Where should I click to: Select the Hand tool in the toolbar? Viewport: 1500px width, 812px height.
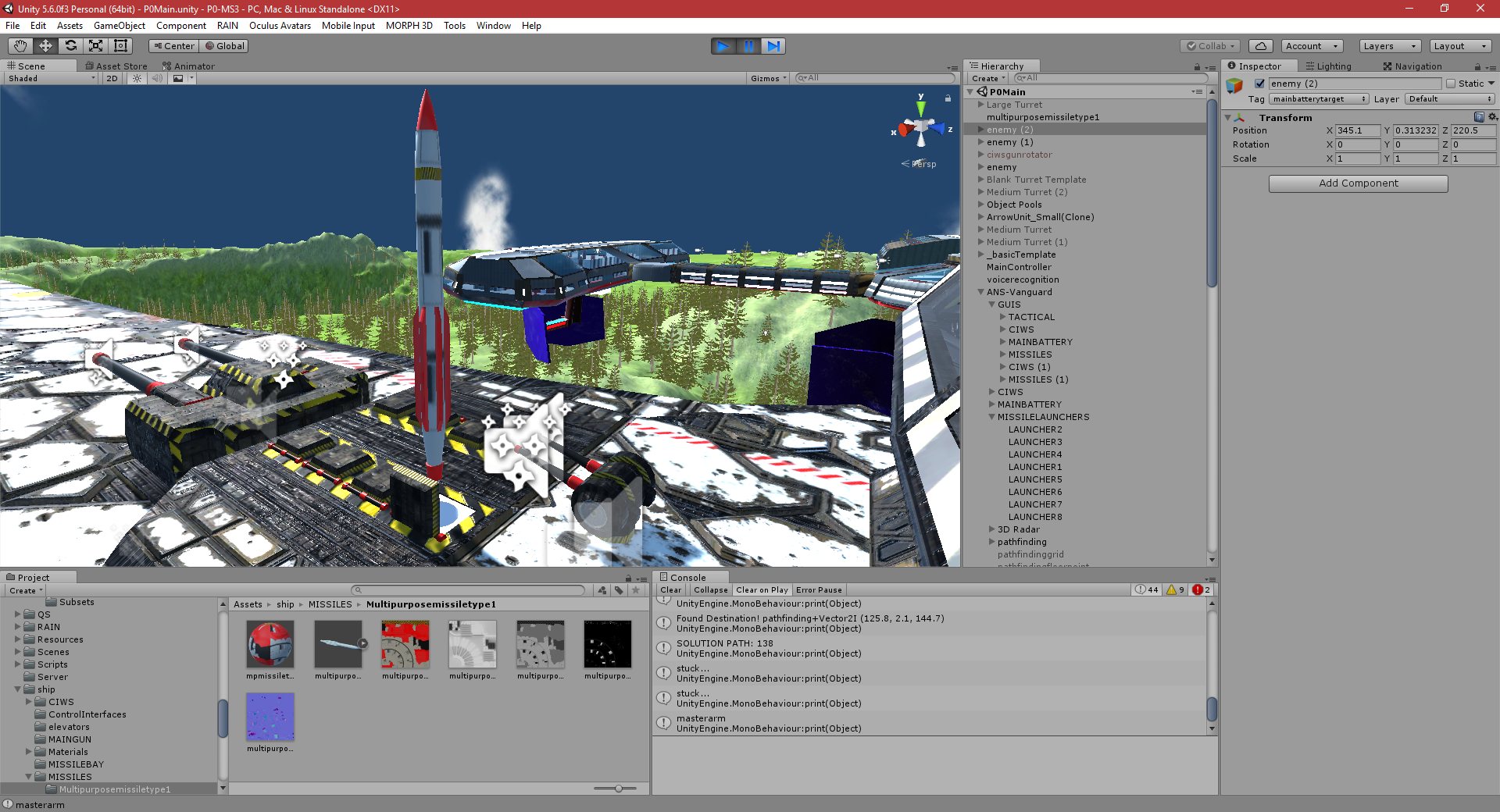pos(20,46)
